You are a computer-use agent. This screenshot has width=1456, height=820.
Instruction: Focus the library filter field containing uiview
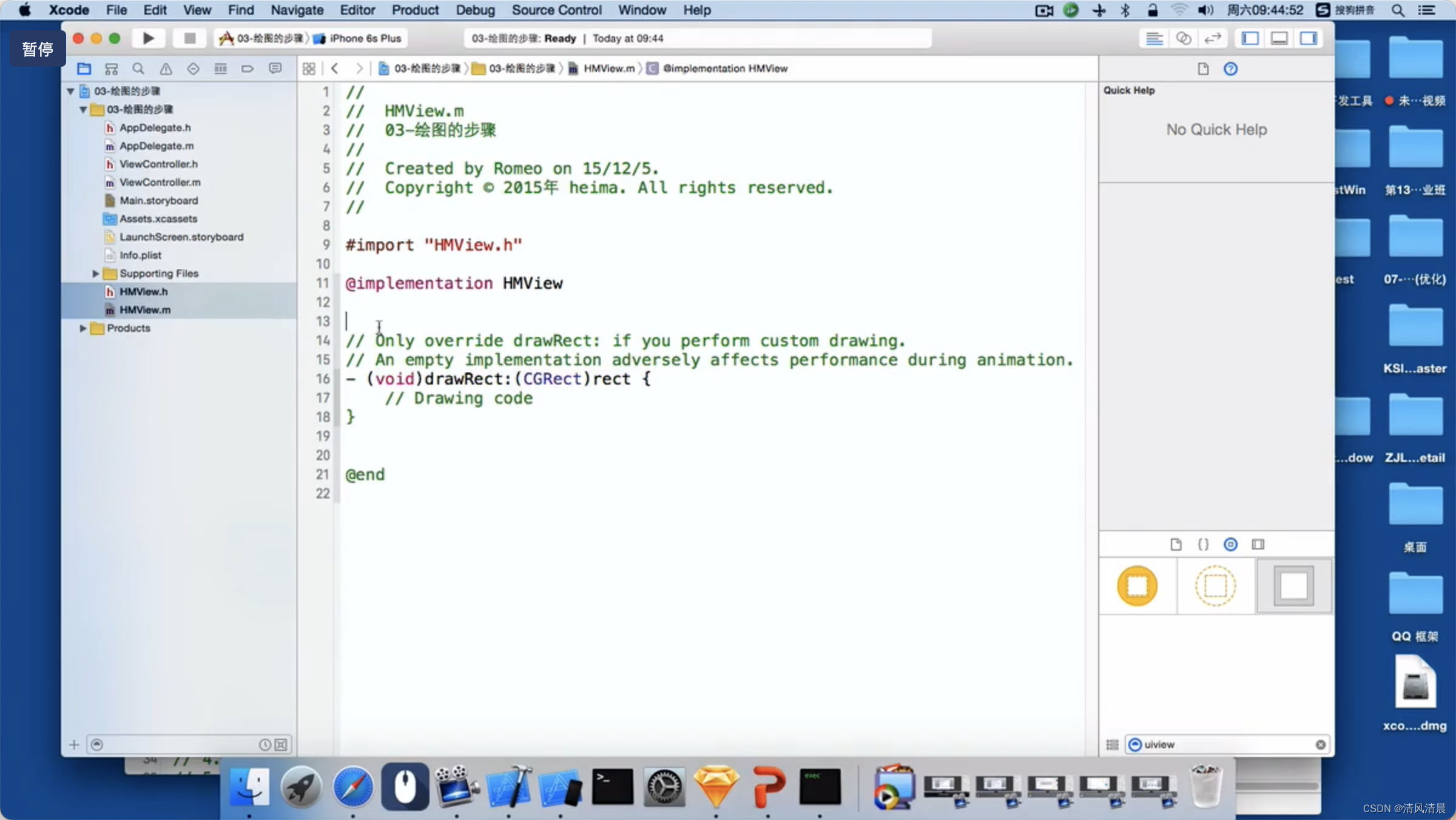tap(1228, 744)
